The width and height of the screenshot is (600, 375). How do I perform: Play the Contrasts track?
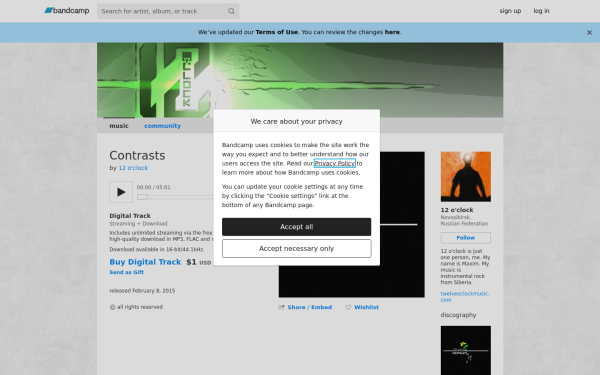[121, 192]
